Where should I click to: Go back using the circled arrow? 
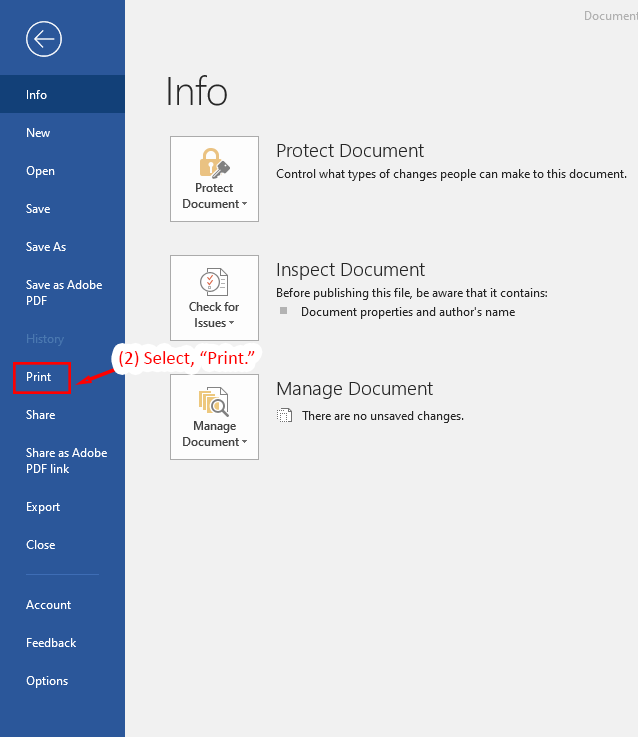[x=44, y=39]
